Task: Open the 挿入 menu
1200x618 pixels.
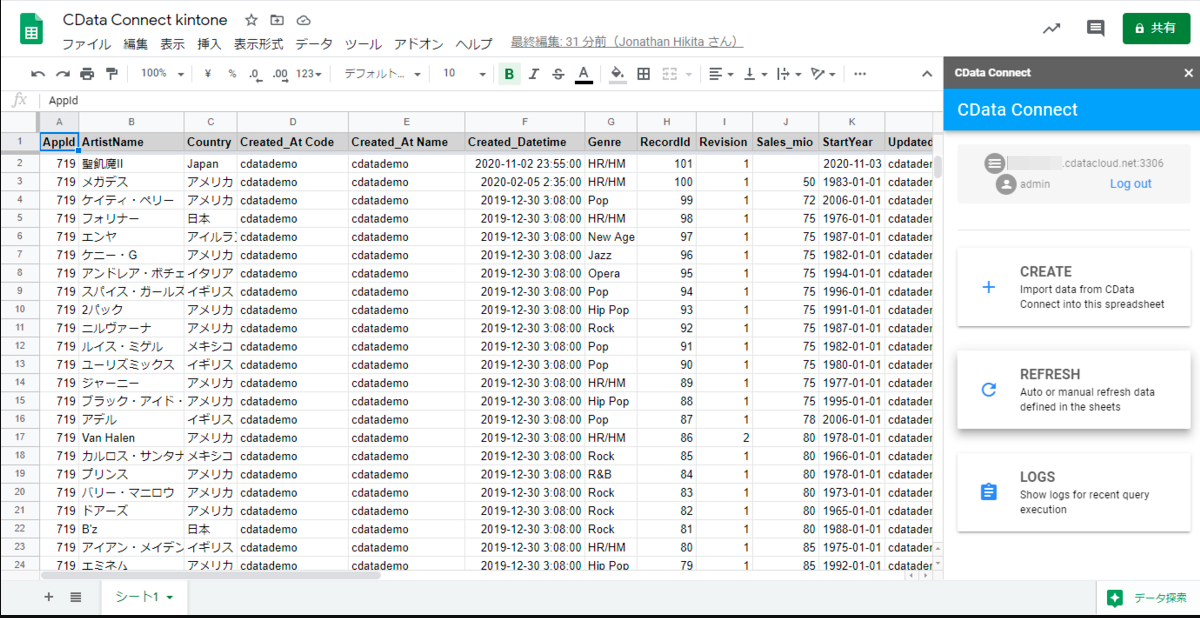Action: point(209,44)
